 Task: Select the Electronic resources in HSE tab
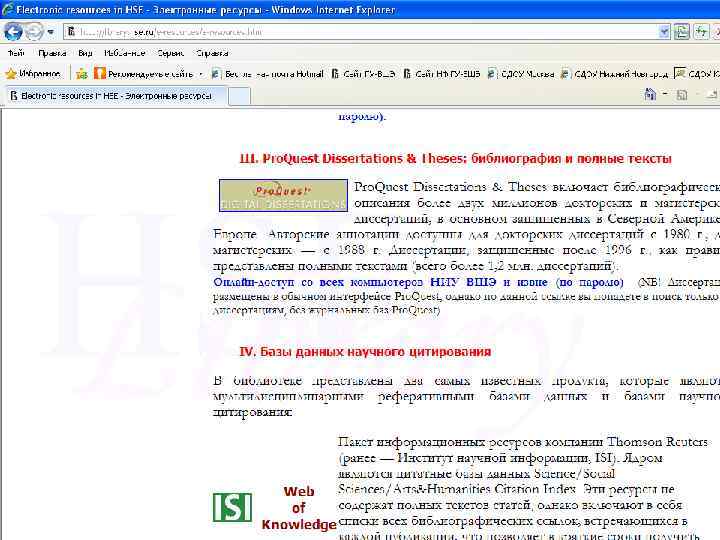116,96
